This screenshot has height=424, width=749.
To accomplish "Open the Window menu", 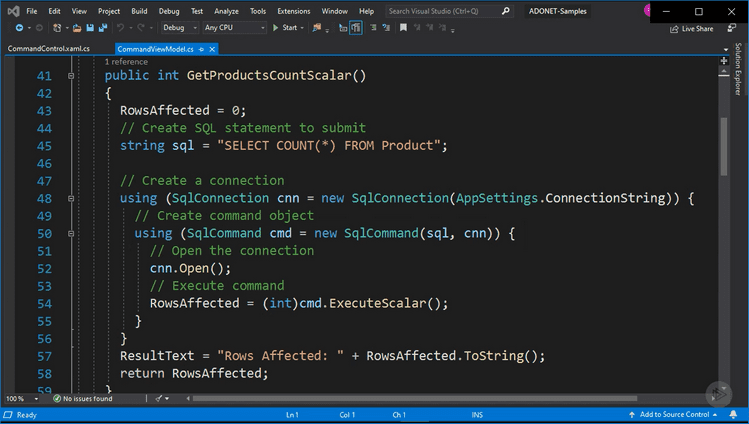I will pos(334,11).
